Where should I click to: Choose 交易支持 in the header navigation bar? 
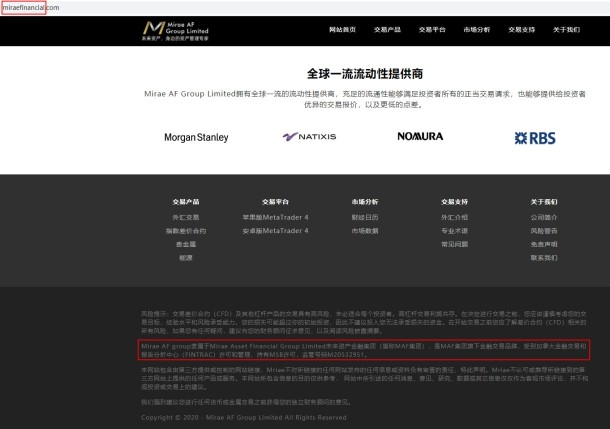click(521, 30)
